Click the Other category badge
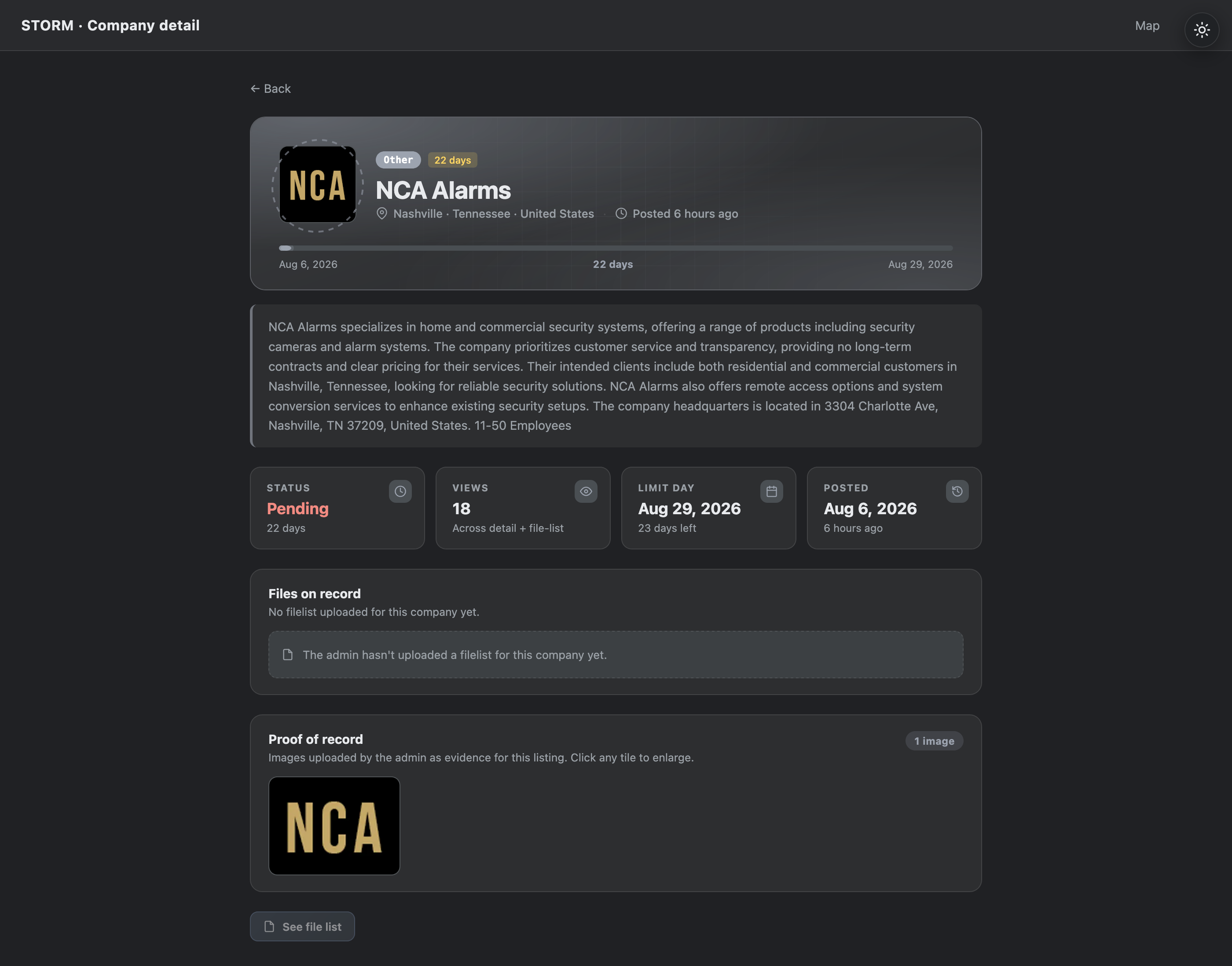This screenshot has height=966, width=1232. coord(398,160)
